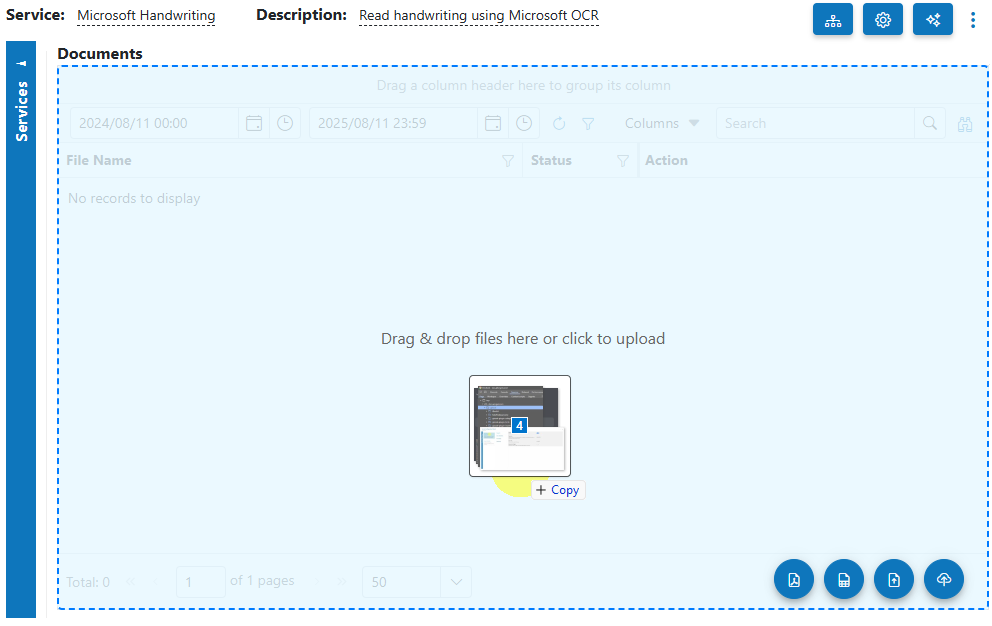Open the three-dot more options menu
The height and width of the screenshot is (626, 992).
coord(972,20)
